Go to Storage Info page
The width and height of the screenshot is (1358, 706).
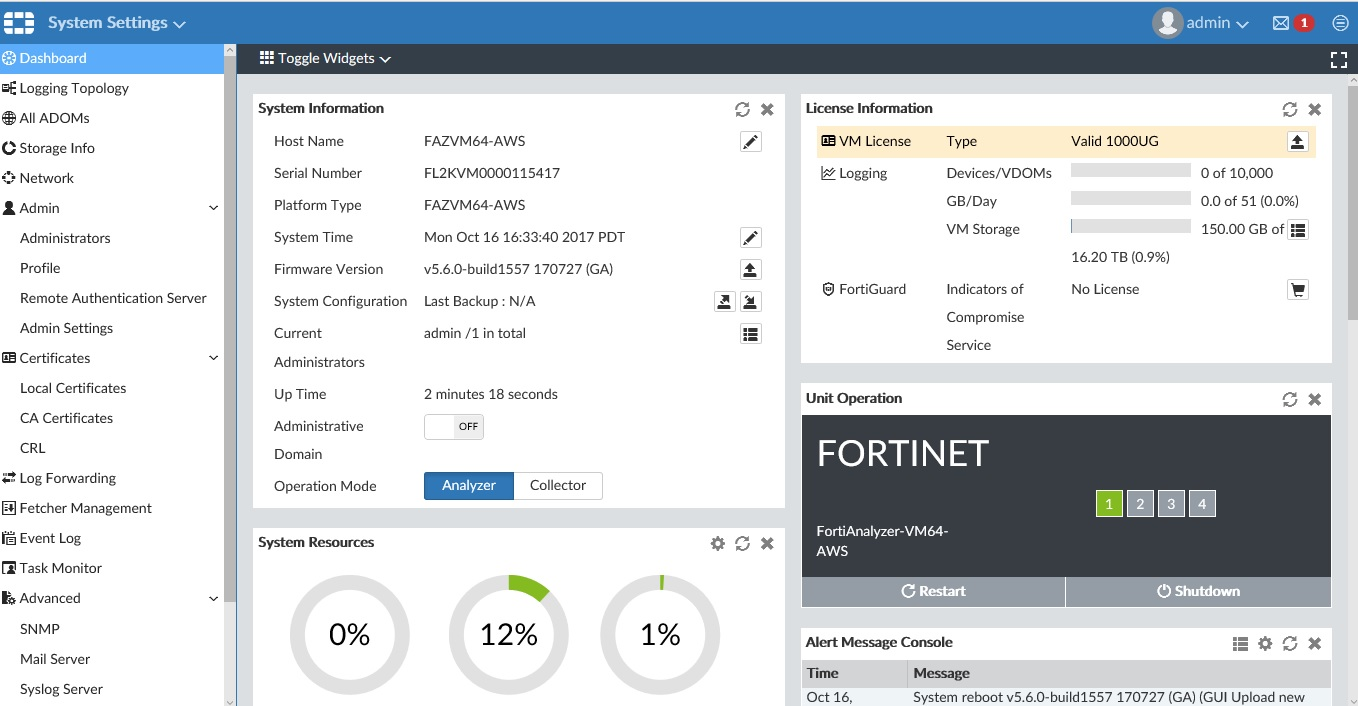click(x=57, y=148)
